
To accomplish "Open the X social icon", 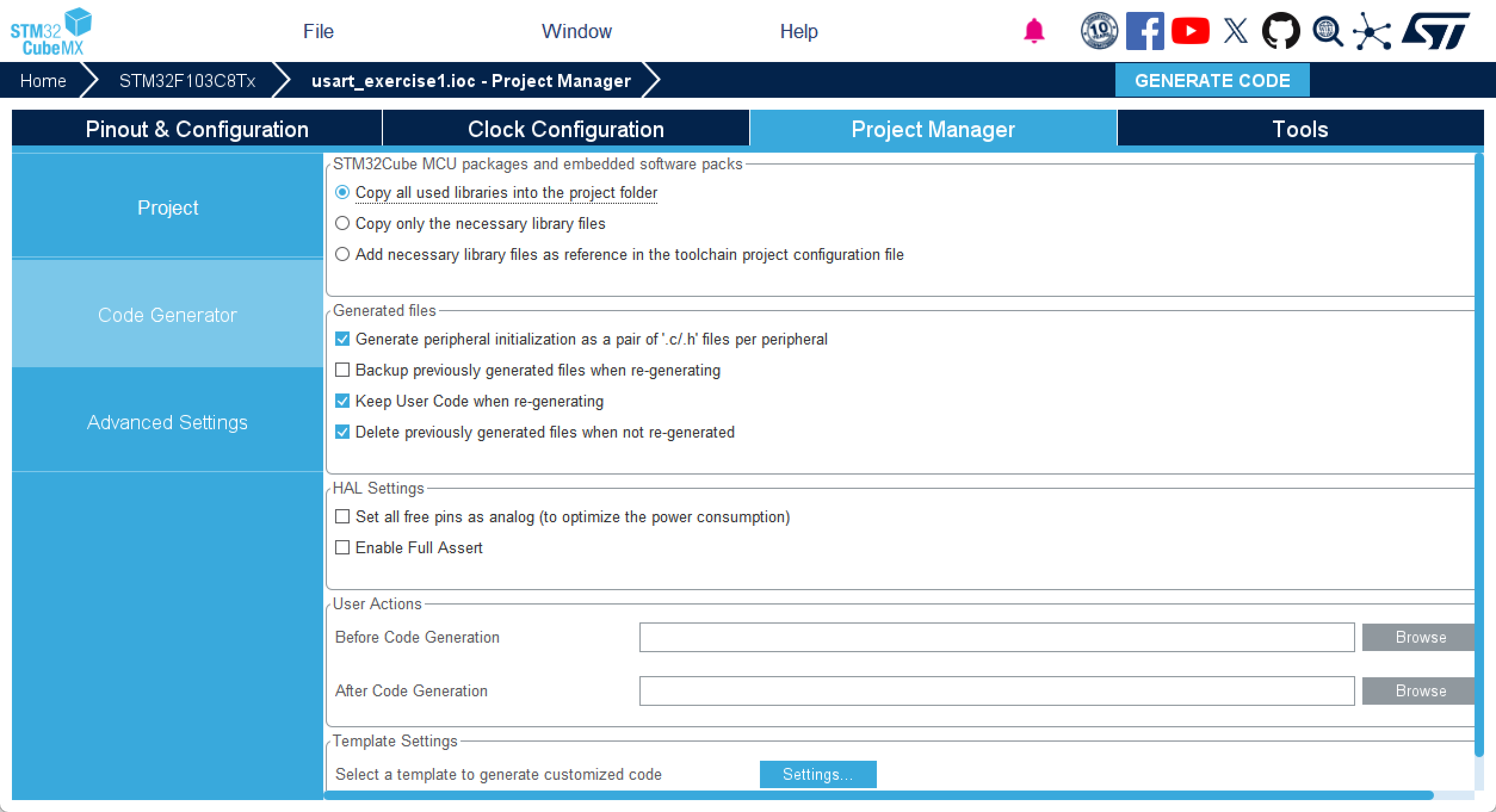I will click(x=1235, y=31).
